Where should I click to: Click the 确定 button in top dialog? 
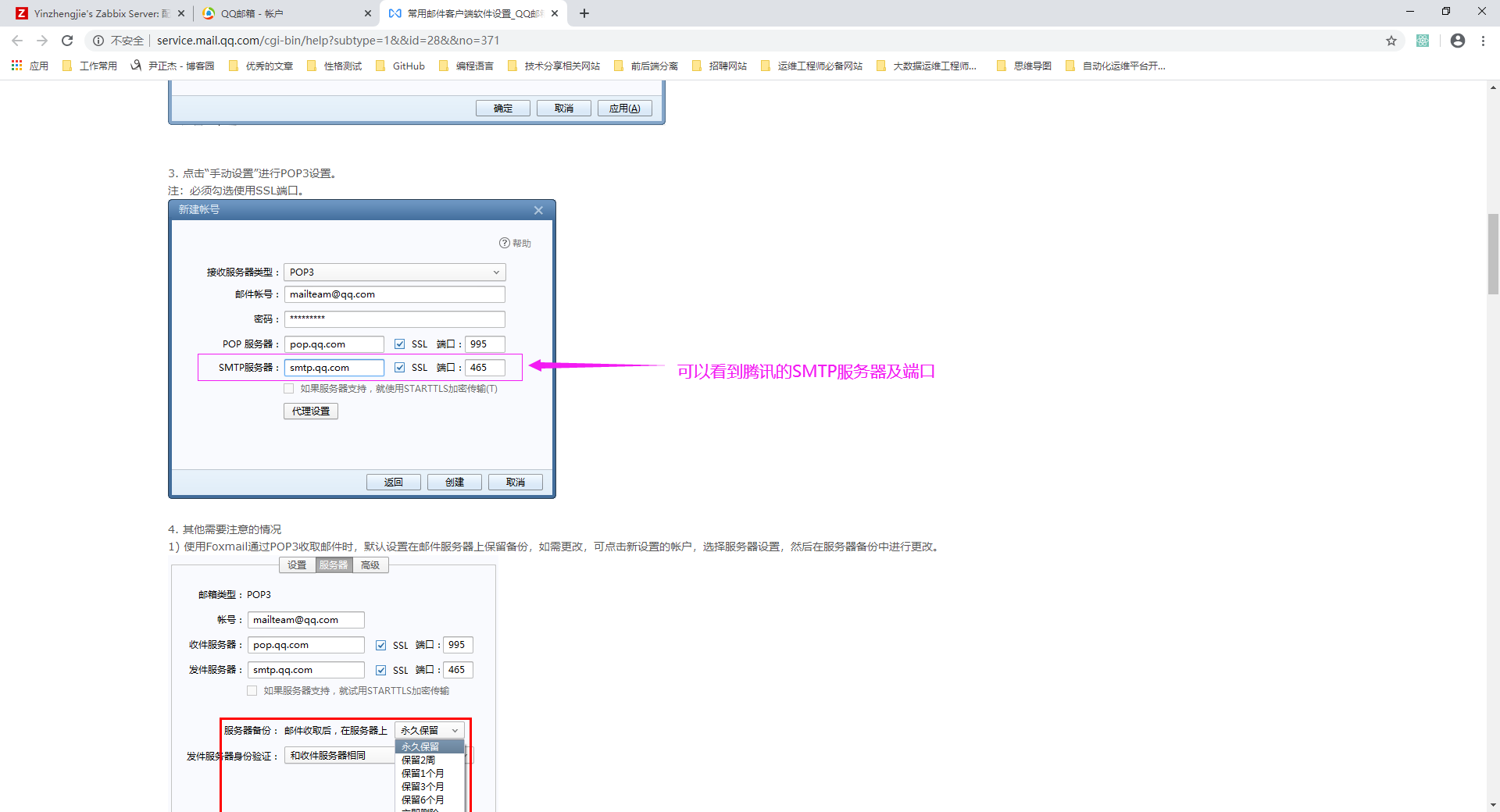click(x=503, y=109)
